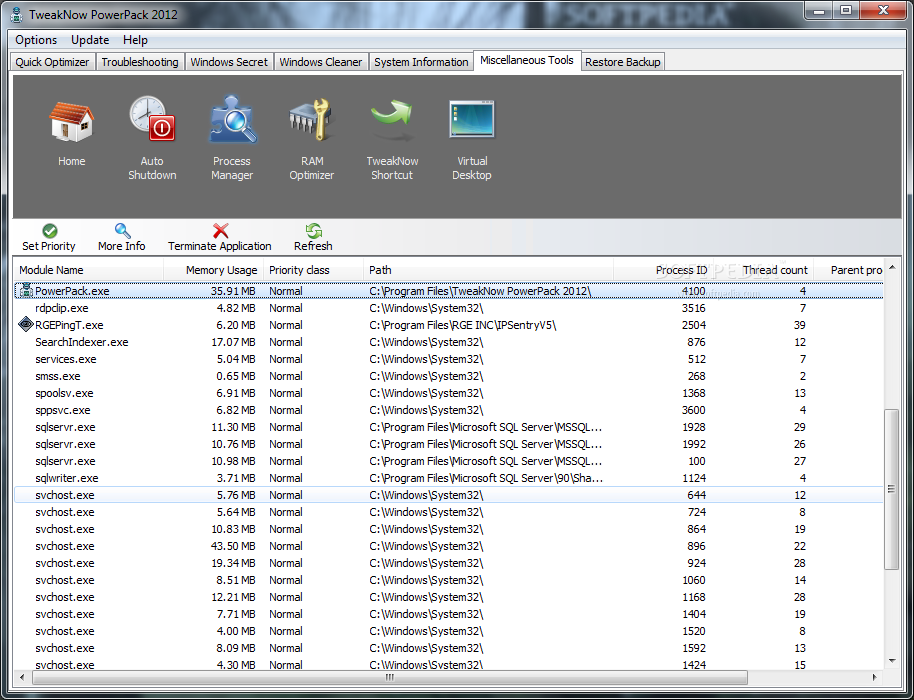Sort by Path column header
The height and width of the screenshot is (700, 914).
point(488,270)
